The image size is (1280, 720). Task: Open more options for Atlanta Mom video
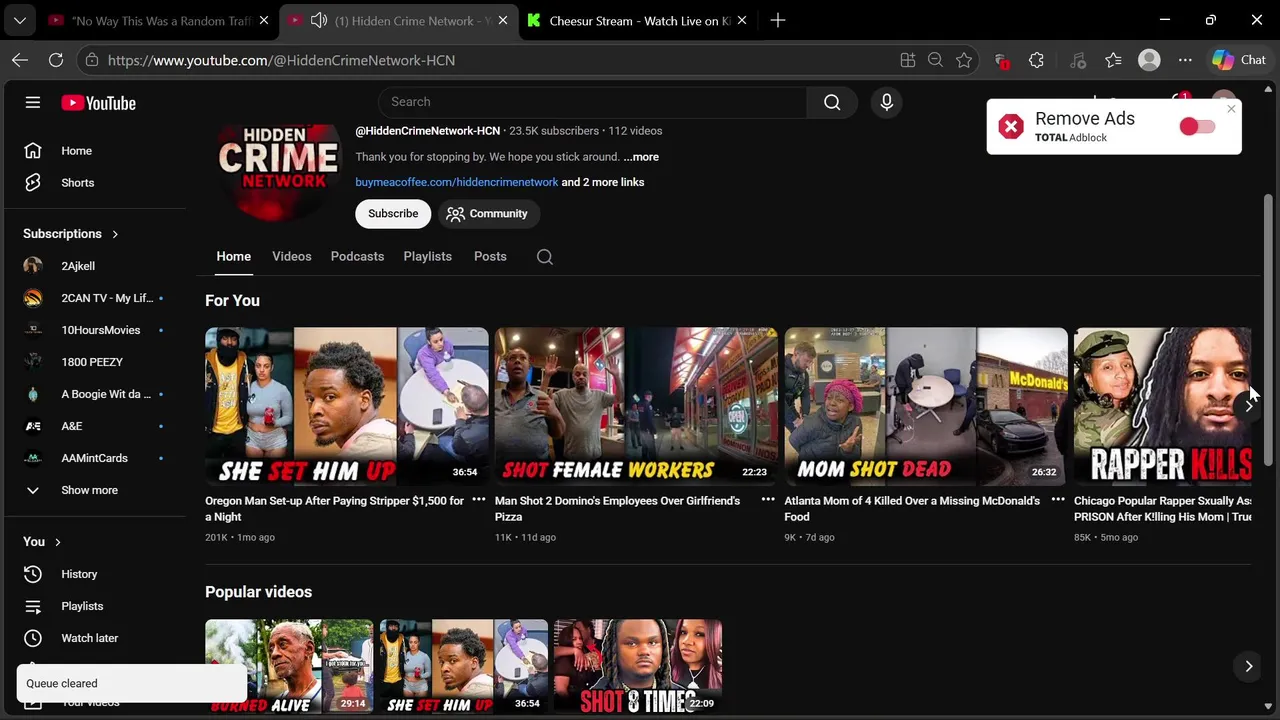[1058, 500]
